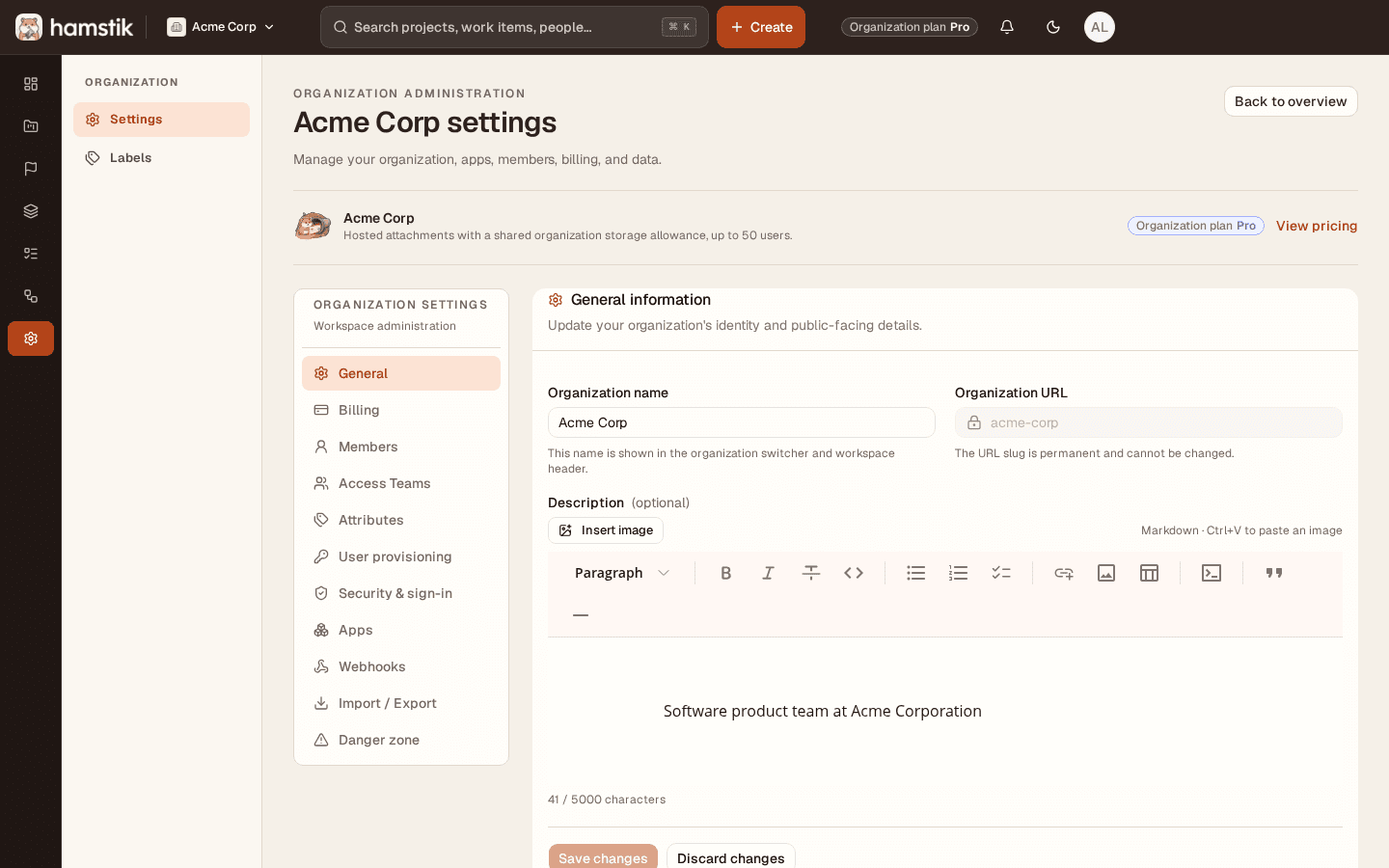Screen dimensions: 1389x868
Task: Add a blockquote with the quote icon
Action: click(1274, 573)
